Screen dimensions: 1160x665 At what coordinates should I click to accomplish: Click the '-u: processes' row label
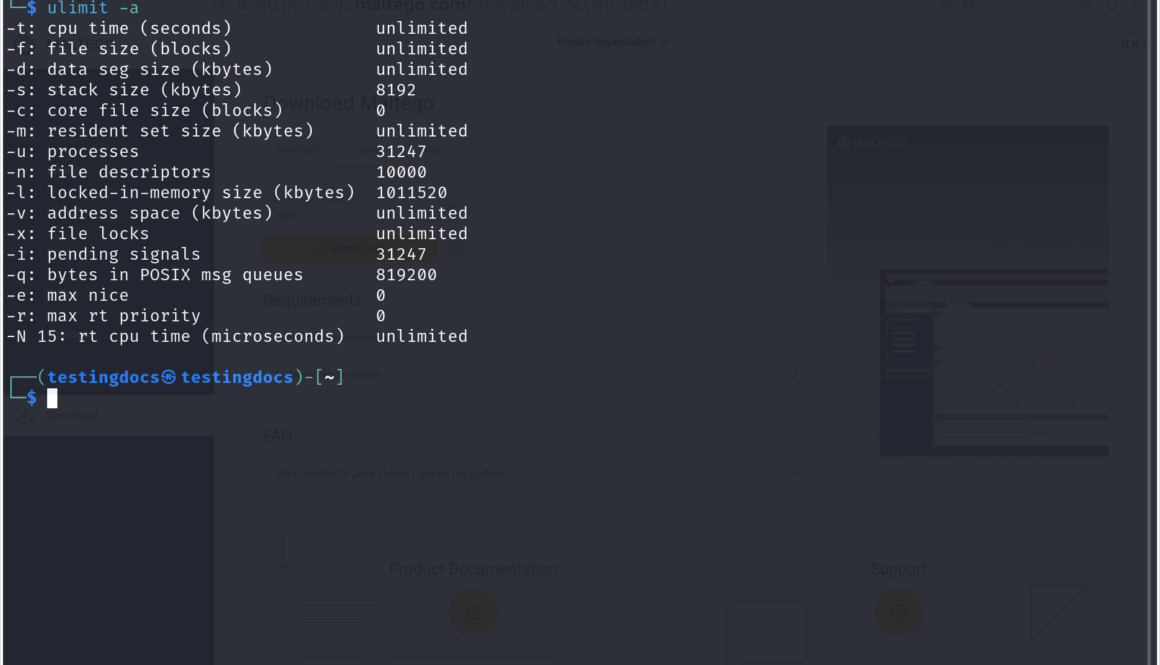pos(72,152)
